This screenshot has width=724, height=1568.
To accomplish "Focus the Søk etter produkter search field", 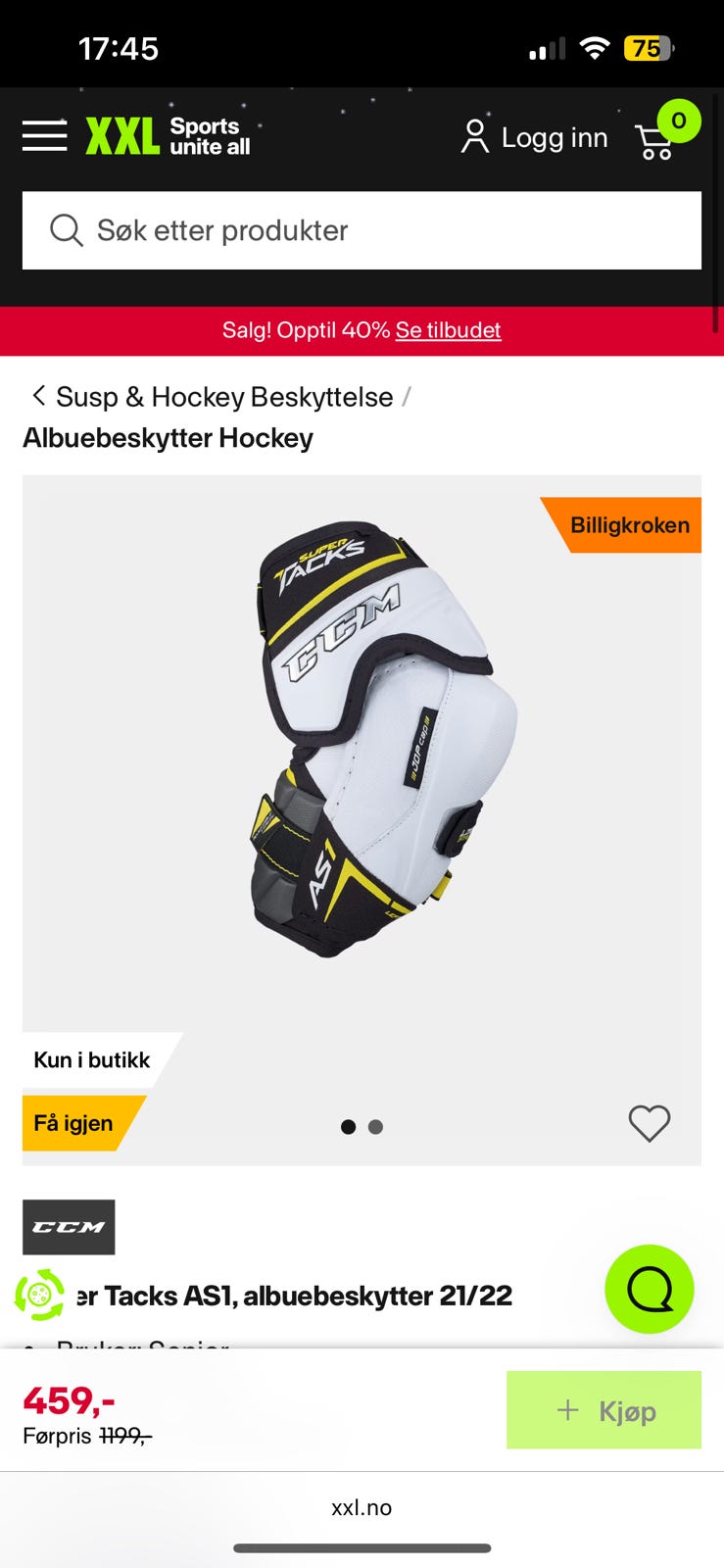I will tap(362, 230).
